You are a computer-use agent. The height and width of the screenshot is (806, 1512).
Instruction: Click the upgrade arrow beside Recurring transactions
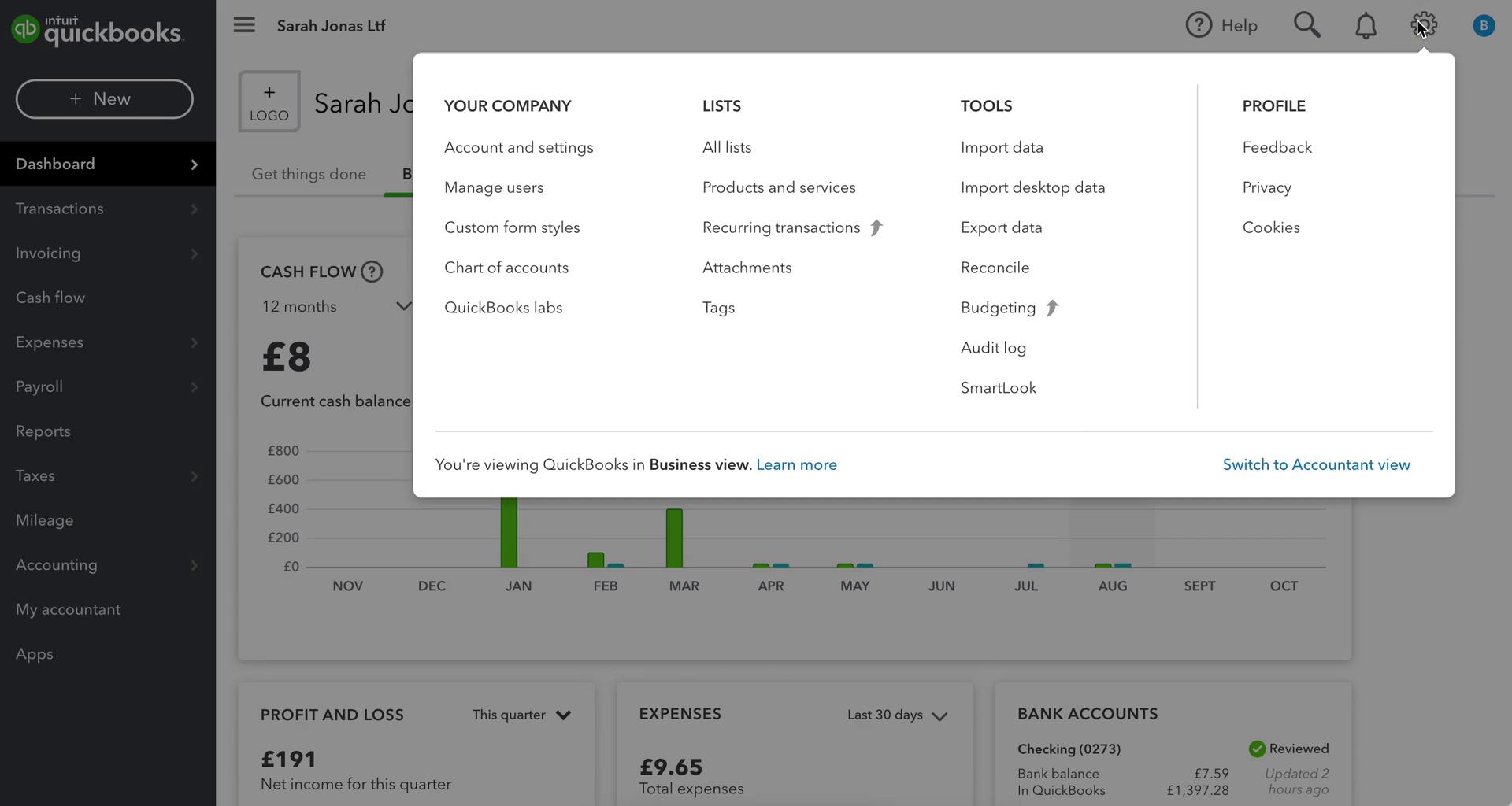[876, 227]
